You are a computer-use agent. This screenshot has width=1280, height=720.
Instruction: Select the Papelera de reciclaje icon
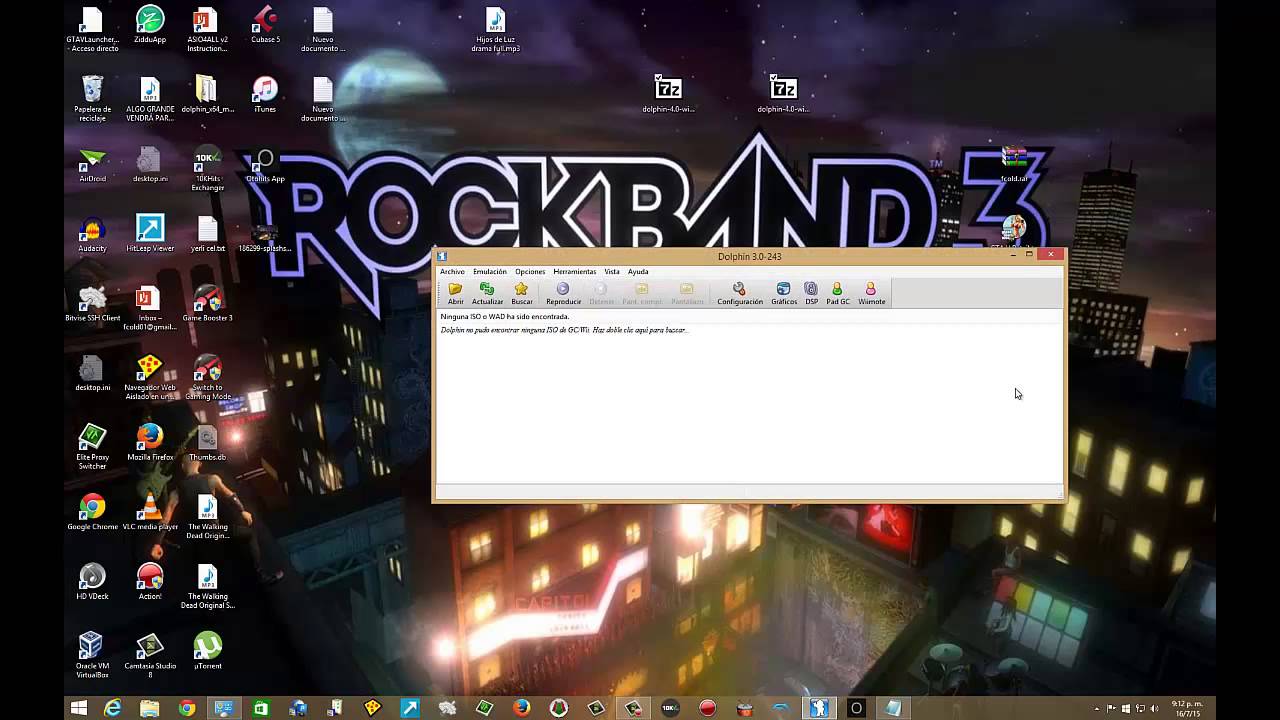tap(92, 99)
